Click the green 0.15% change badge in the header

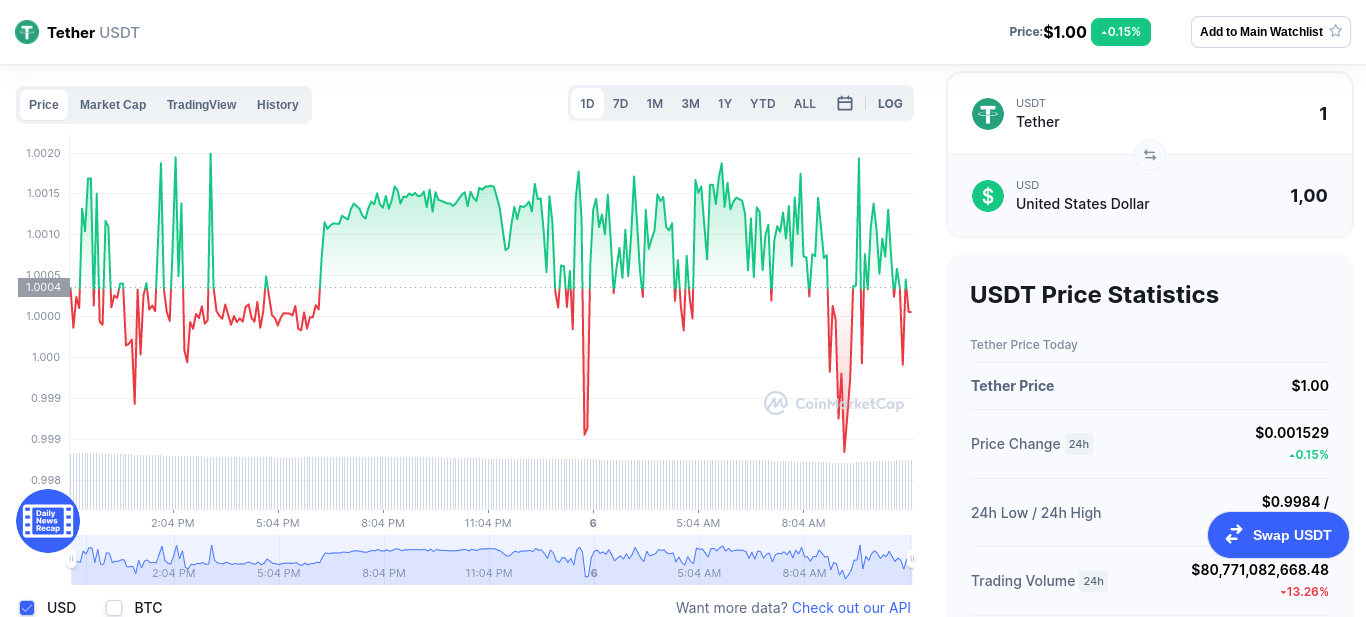pyautogui.click(x=1121, y=32)
